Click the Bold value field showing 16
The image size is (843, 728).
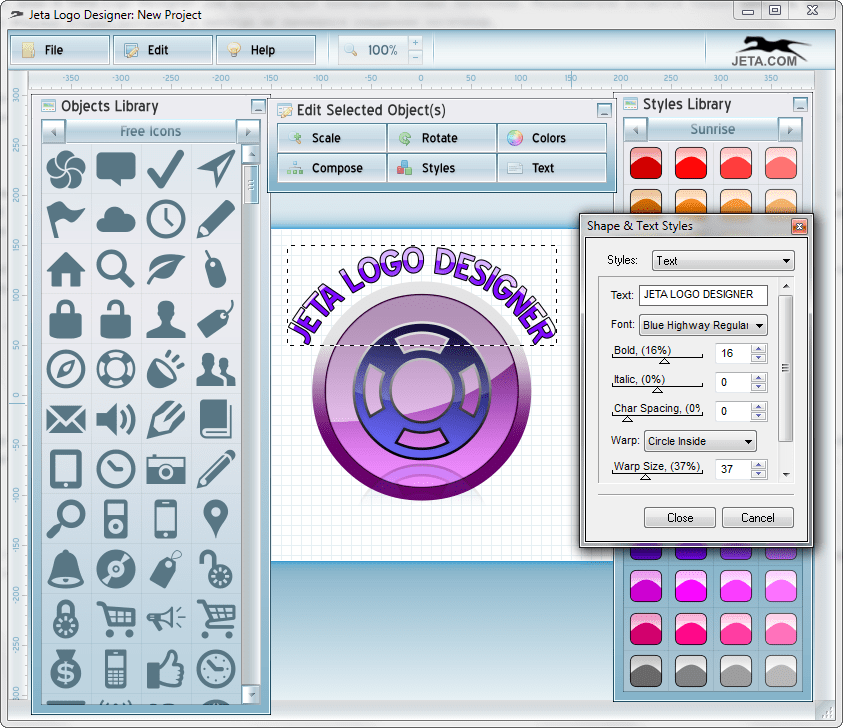[x=733, y=353]
